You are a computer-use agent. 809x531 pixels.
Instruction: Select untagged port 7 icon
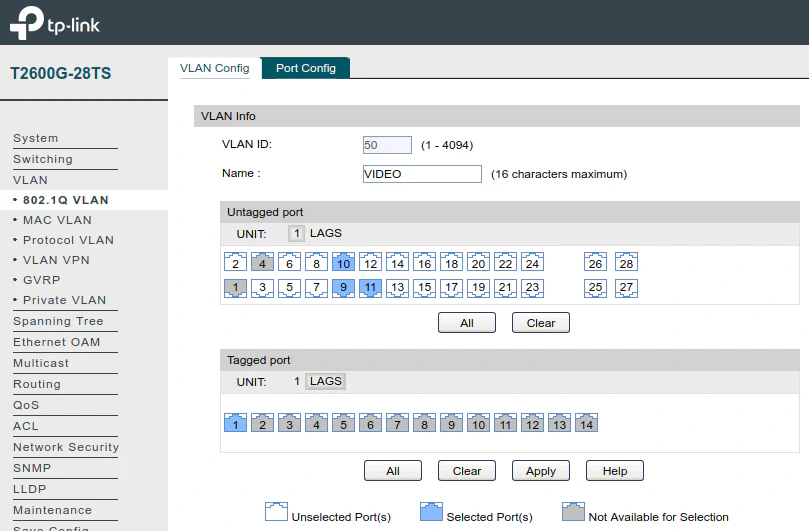316,288
